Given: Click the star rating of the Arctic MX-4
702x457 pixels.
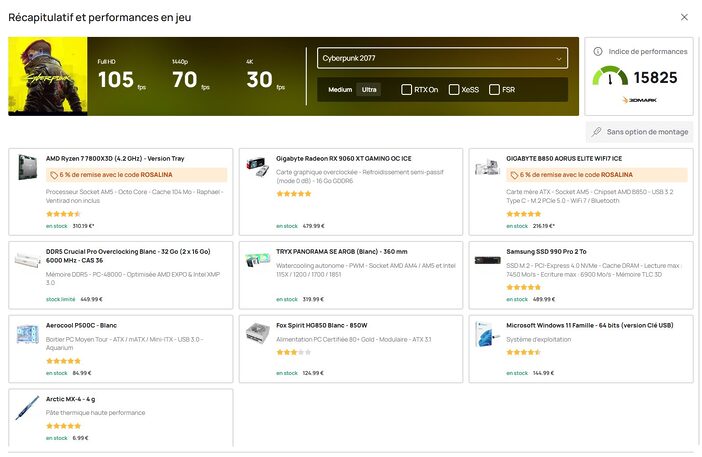Looking at the screenshot, I should point(63,426).
